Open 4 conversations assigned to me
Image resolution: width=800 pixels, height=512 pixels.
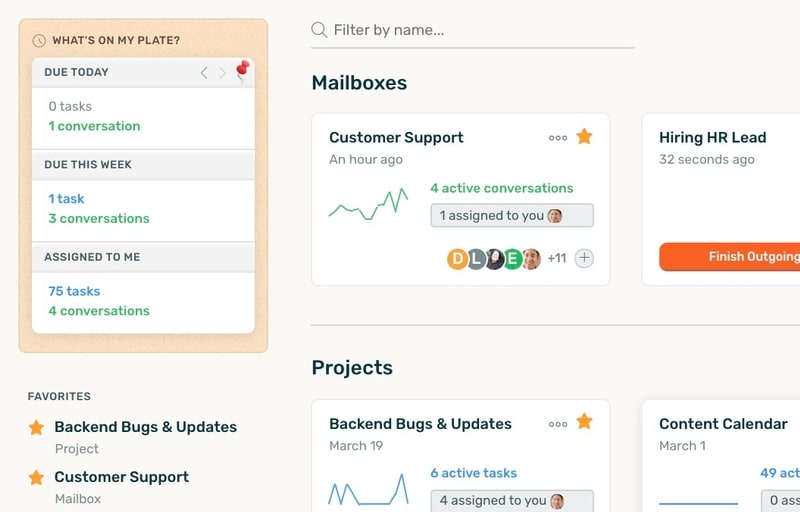[99, 311]
